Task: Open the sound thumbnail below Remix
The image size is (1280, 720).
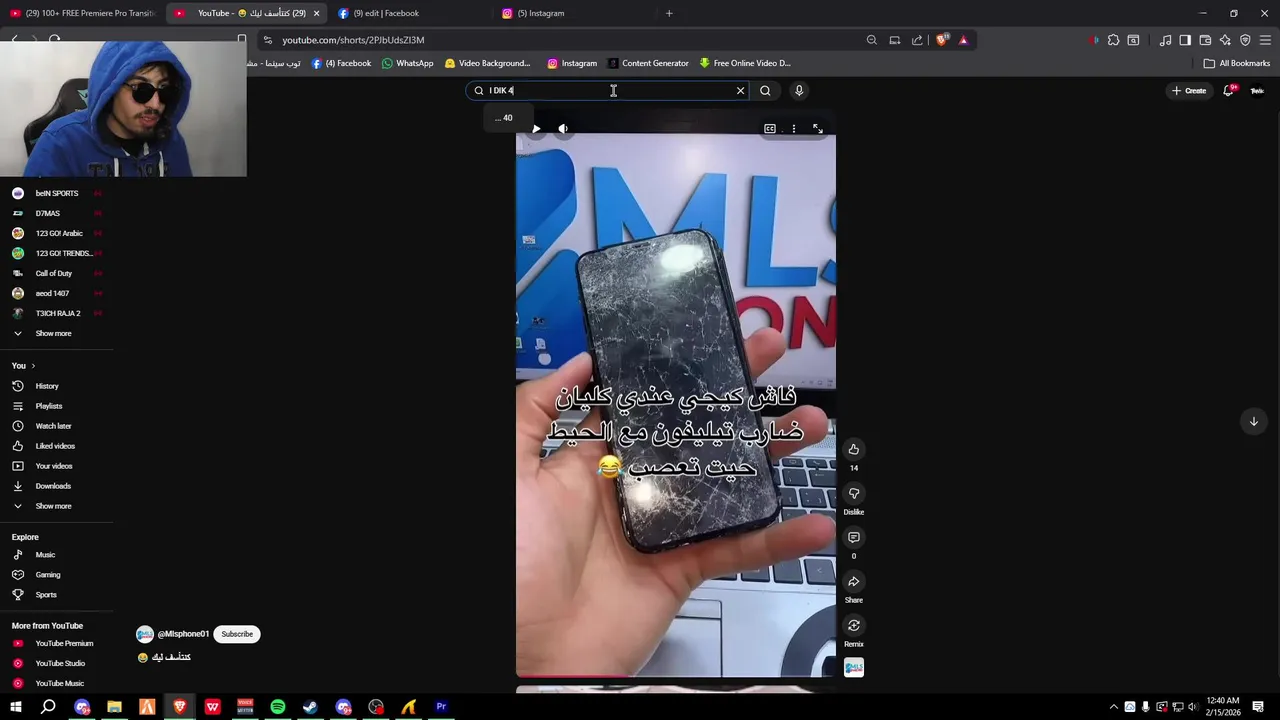Action: tap(854, 667)
